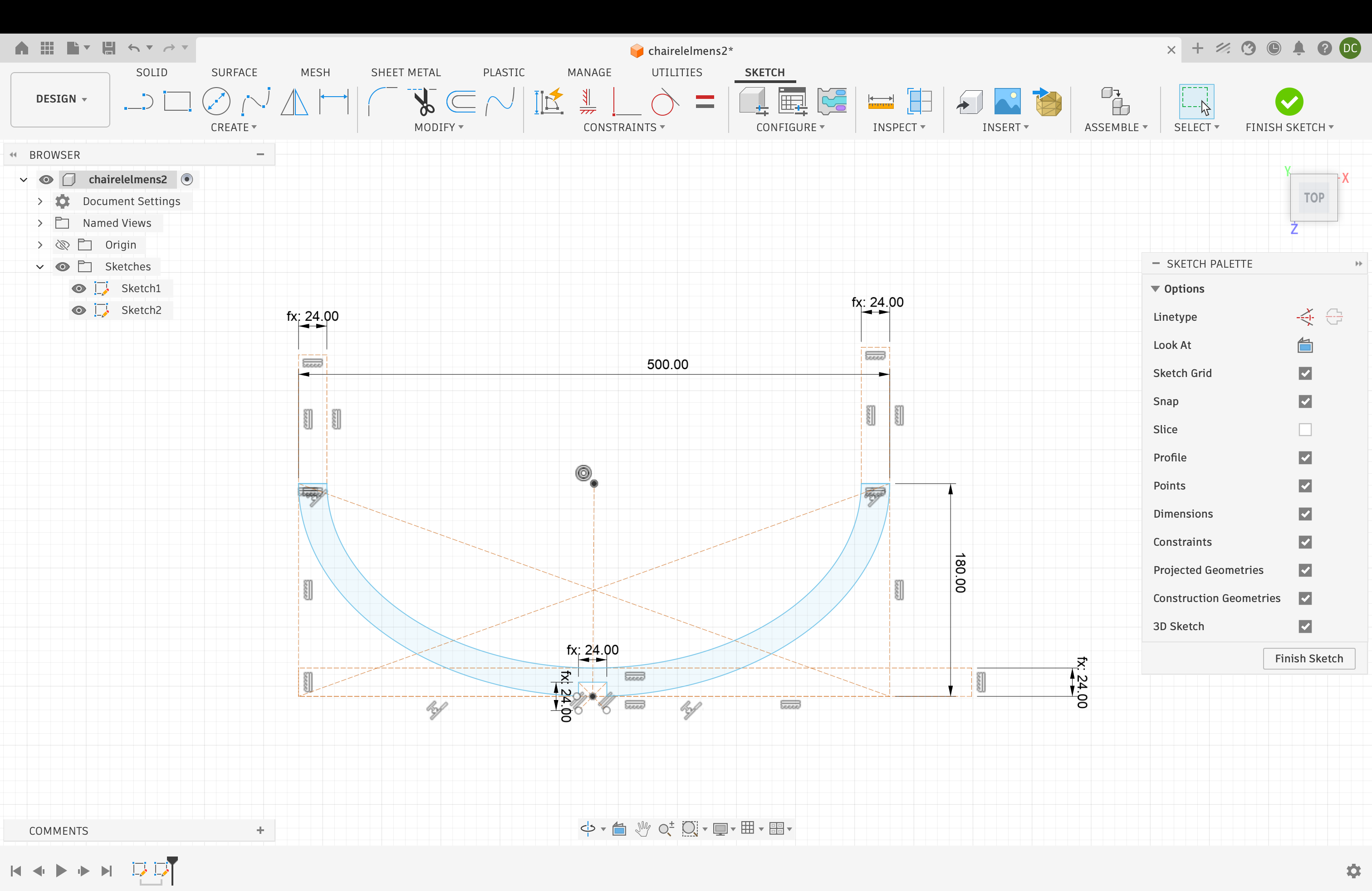Hide Sketch1 with its eye icon
Screen dimensions: 1372x891
[x=79, y=288]
